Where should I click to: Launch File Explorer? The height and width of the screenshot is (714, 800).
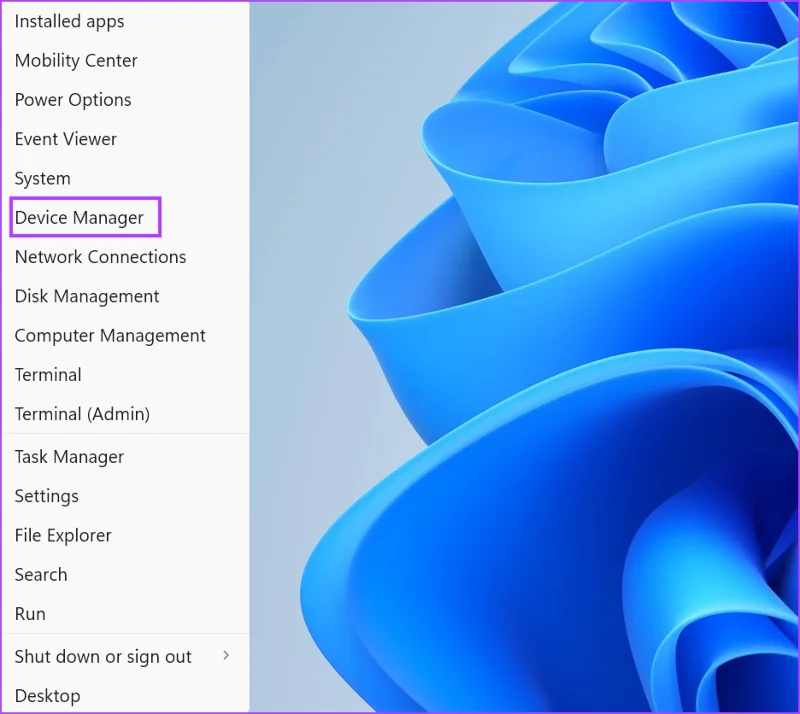[x=63, y=535]
